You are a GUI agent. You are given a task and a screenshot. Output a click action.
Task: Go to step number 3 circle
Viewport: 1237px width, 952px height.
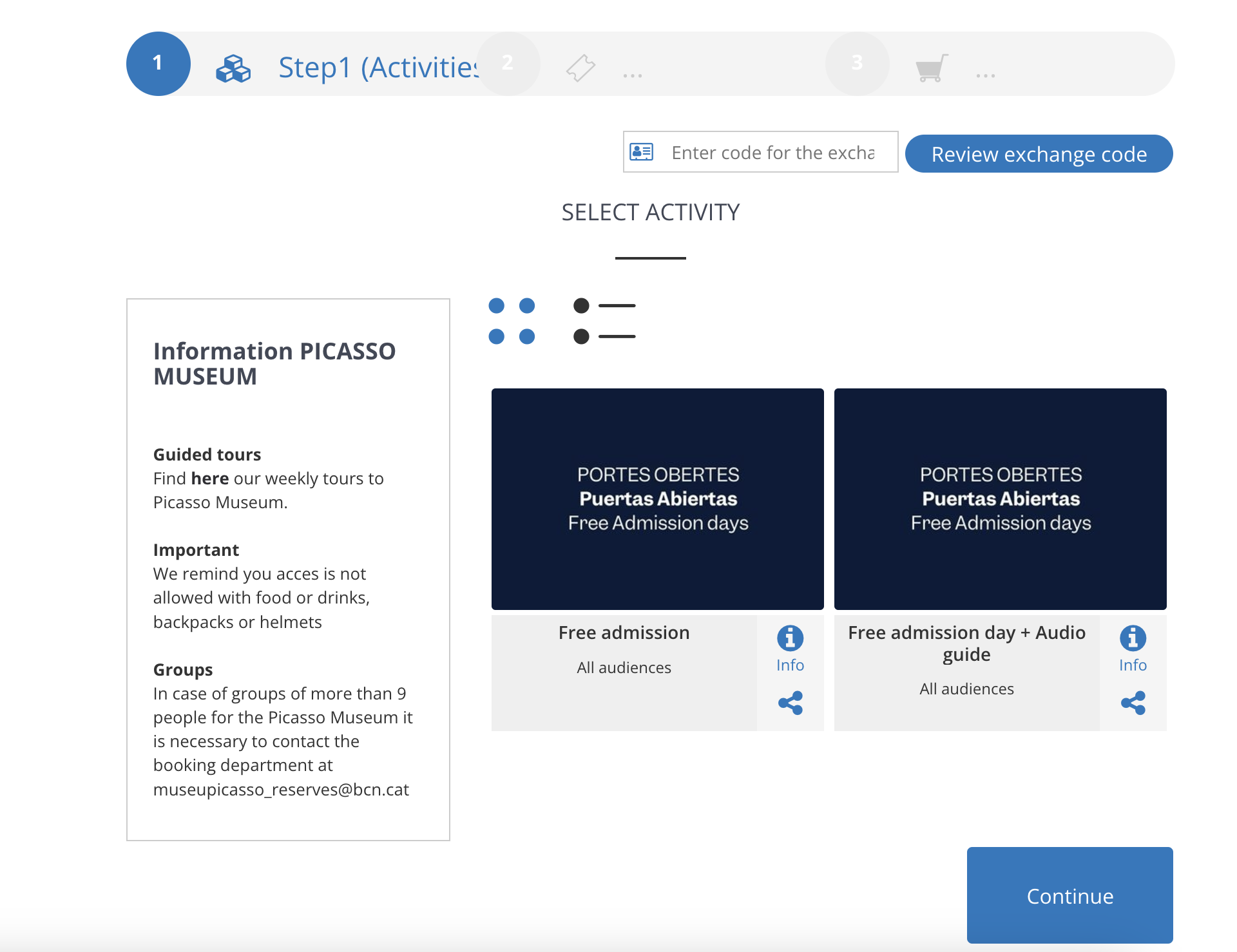(x=856, y=63)
